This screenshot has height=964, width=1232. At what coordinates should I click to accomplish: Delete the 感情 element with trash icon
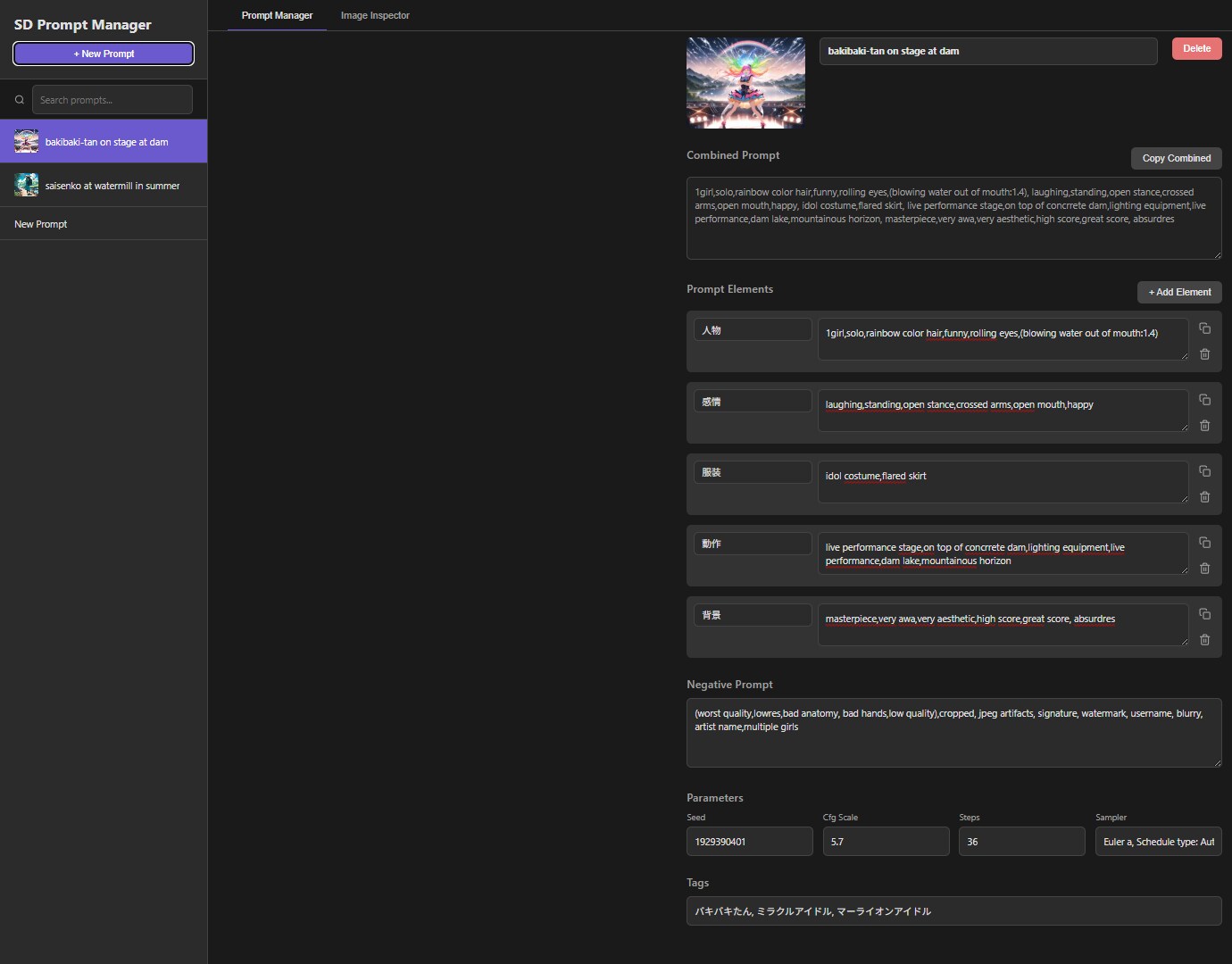click(x=1204, y=426)
